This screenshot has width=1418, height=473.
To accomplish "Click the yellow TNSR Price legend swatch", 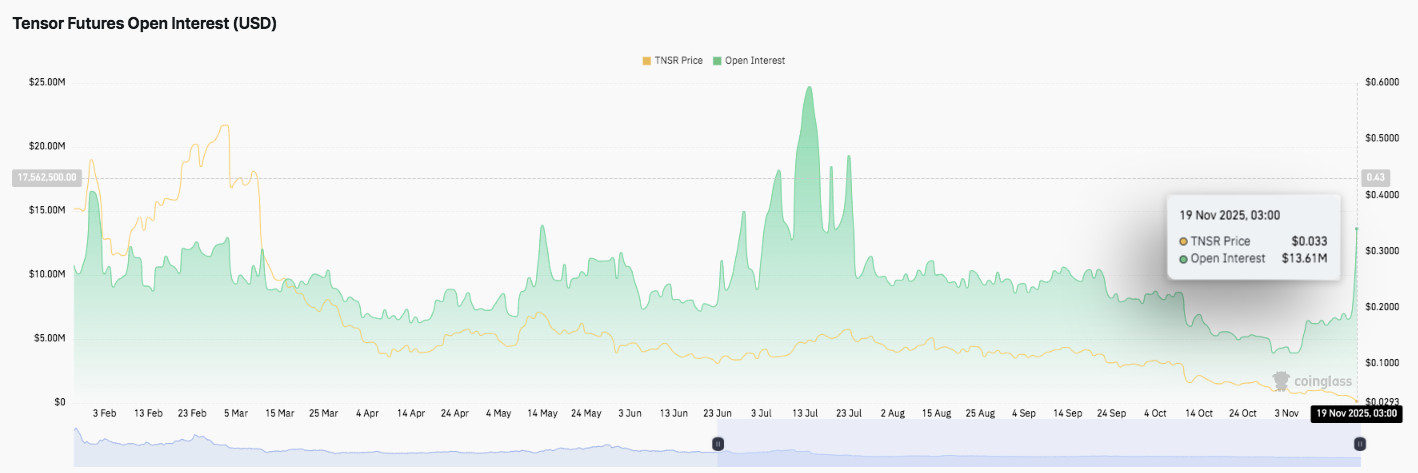I will pyautogui.click(x=646, y=61).
